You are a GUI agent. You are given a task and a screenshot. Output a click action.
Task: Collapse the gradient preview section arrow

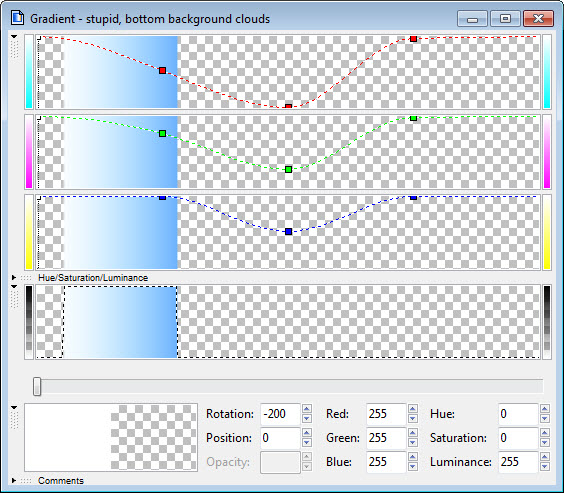click(x=14, y=287)
